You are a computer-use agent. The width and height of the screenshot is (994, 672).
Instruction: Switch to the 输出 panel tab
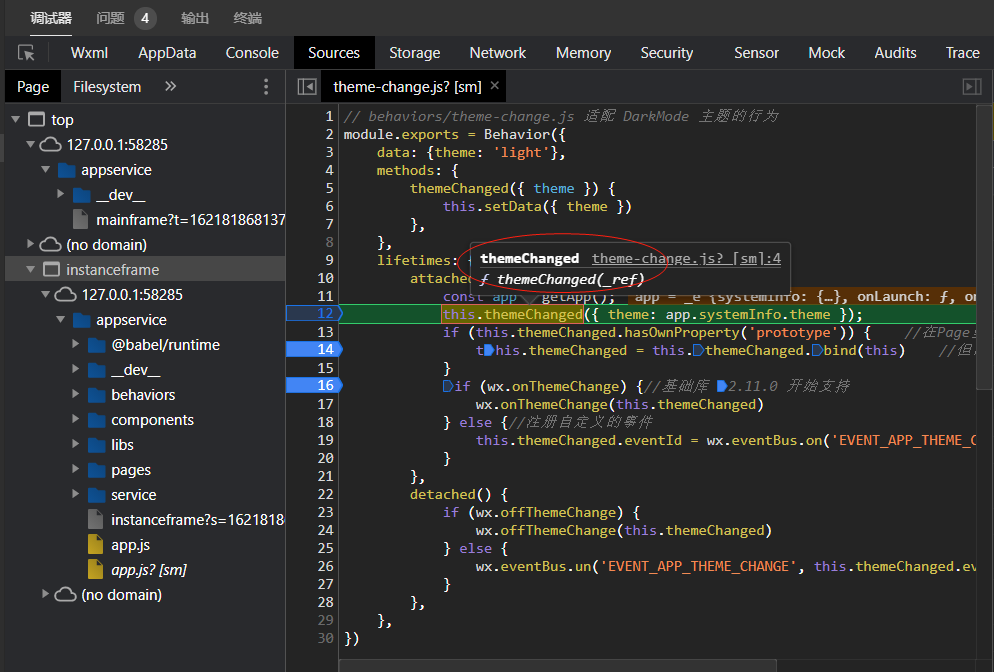click(x=195, y=18)
